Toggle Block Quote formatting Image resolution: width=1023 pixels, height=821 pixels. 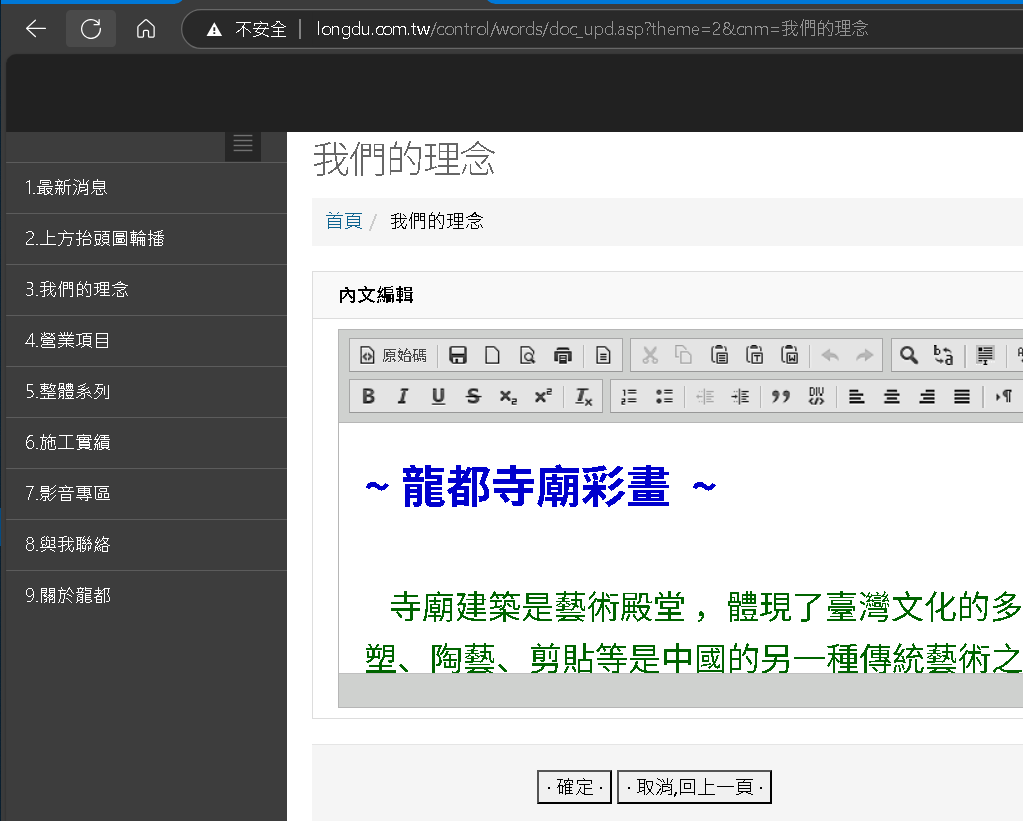[x=781, y=396]
